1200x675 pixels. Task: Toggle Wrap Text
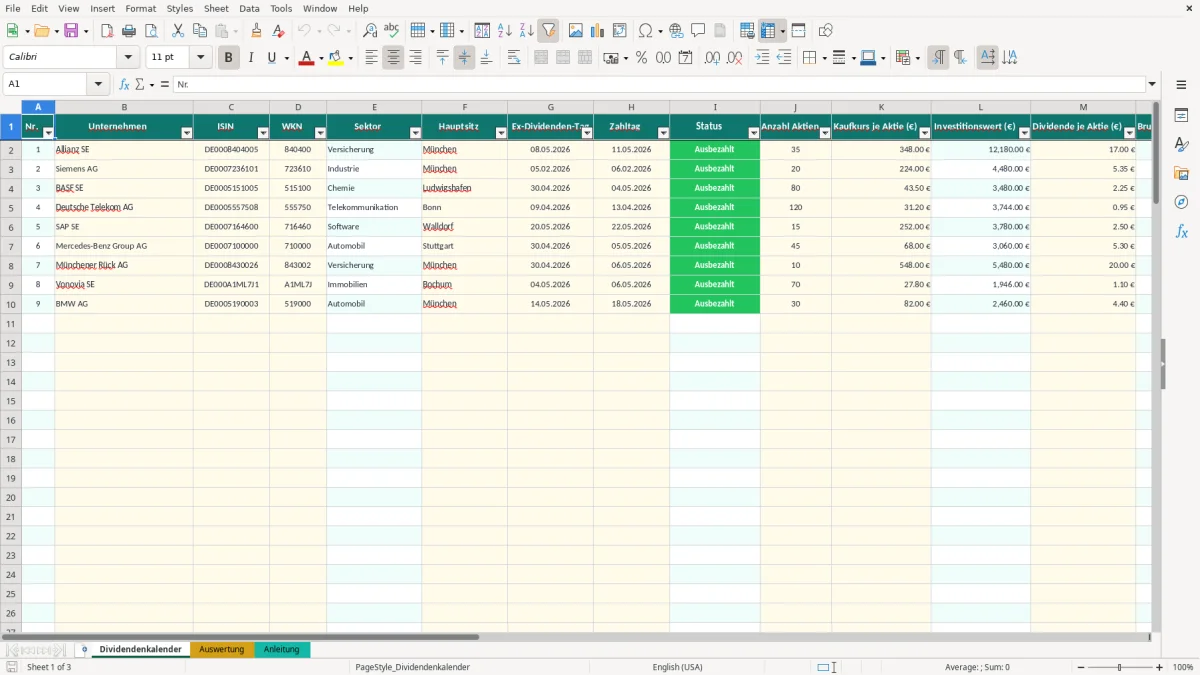point(514,58)
